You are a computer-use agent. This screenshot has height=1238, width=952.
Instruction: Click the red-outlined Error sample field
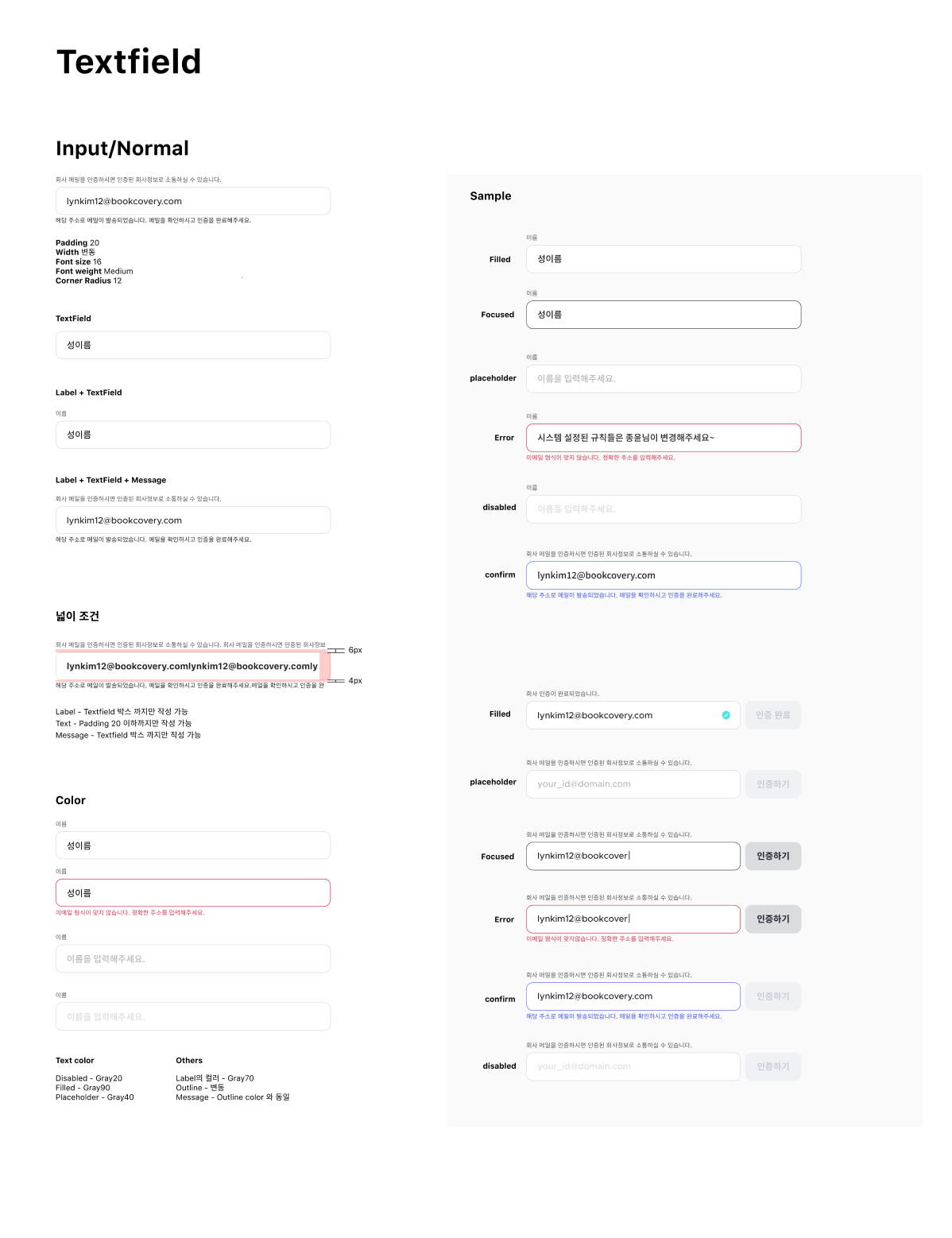663,438
